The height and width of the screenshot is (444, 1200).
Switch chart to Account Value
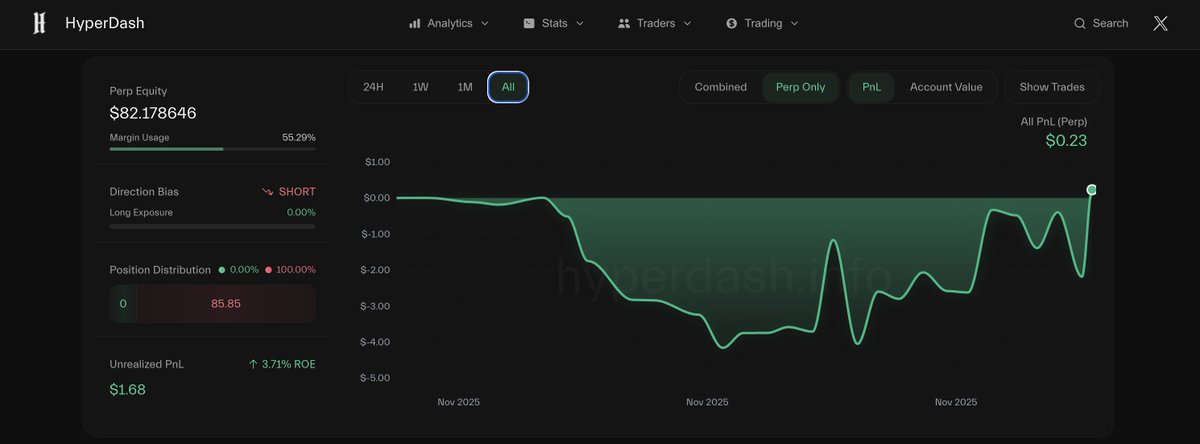(x=945, y=87)
